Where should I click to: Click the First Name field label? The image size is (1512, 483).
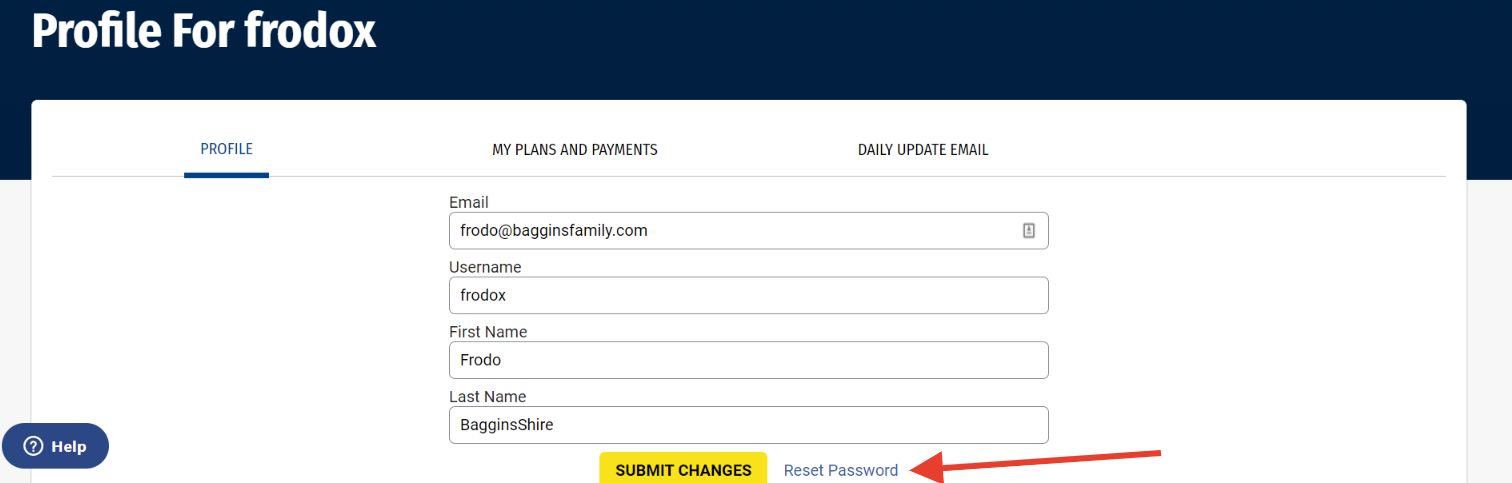tap(488, 332)
